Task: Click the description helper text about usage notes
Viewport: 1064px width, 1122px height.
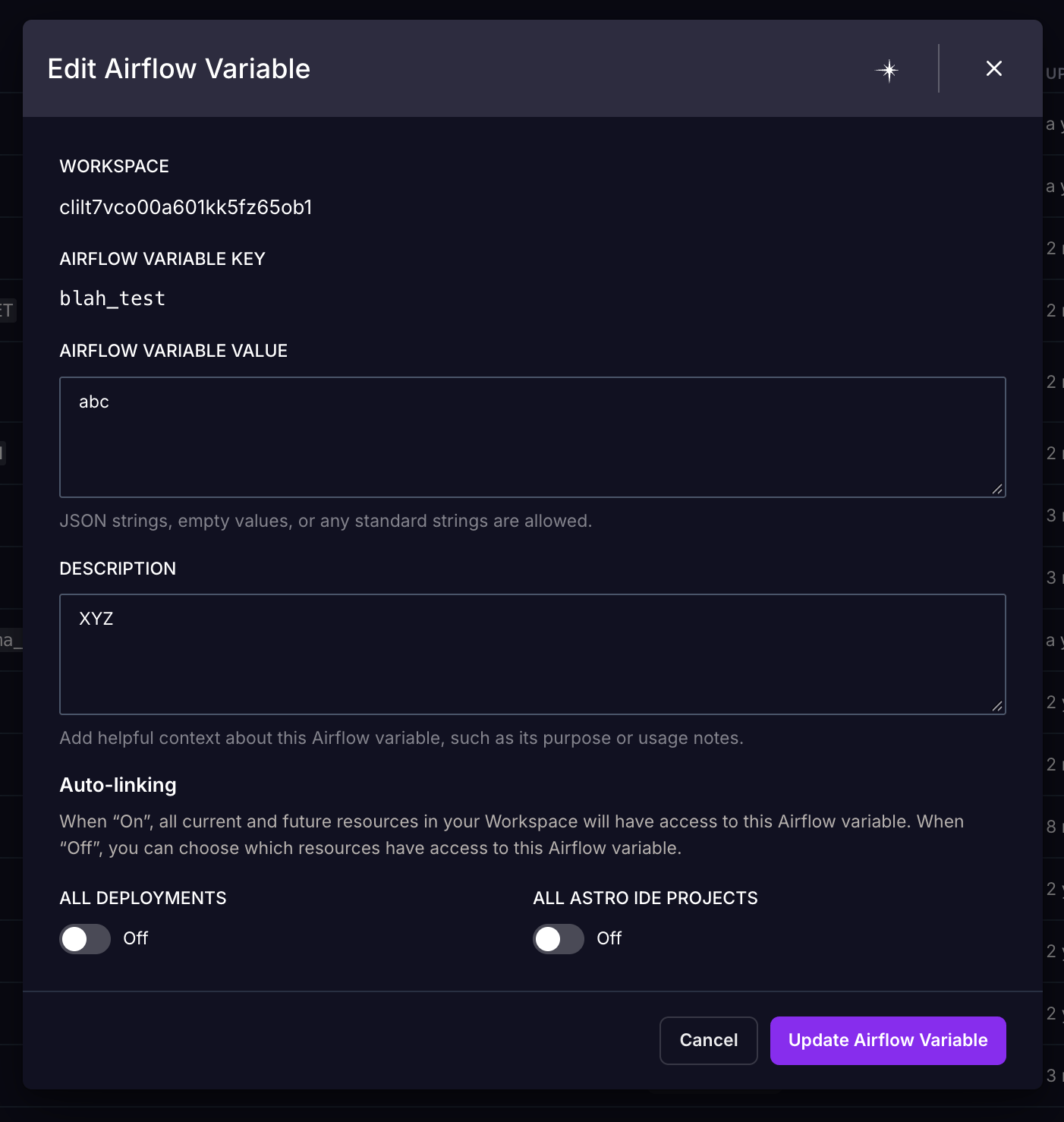Action: click(401, 738)
